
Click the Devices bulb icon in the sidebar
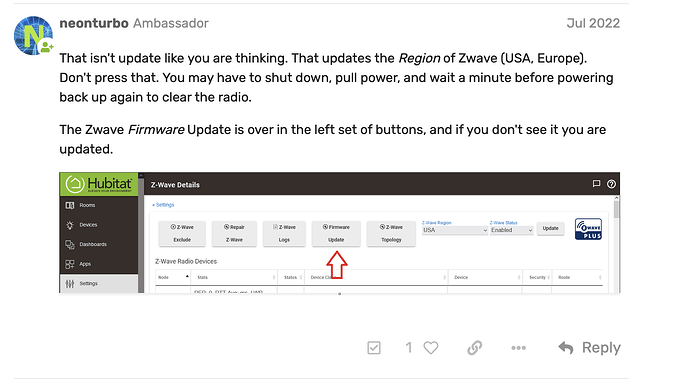pyautogui.click(x=70, y=225)
